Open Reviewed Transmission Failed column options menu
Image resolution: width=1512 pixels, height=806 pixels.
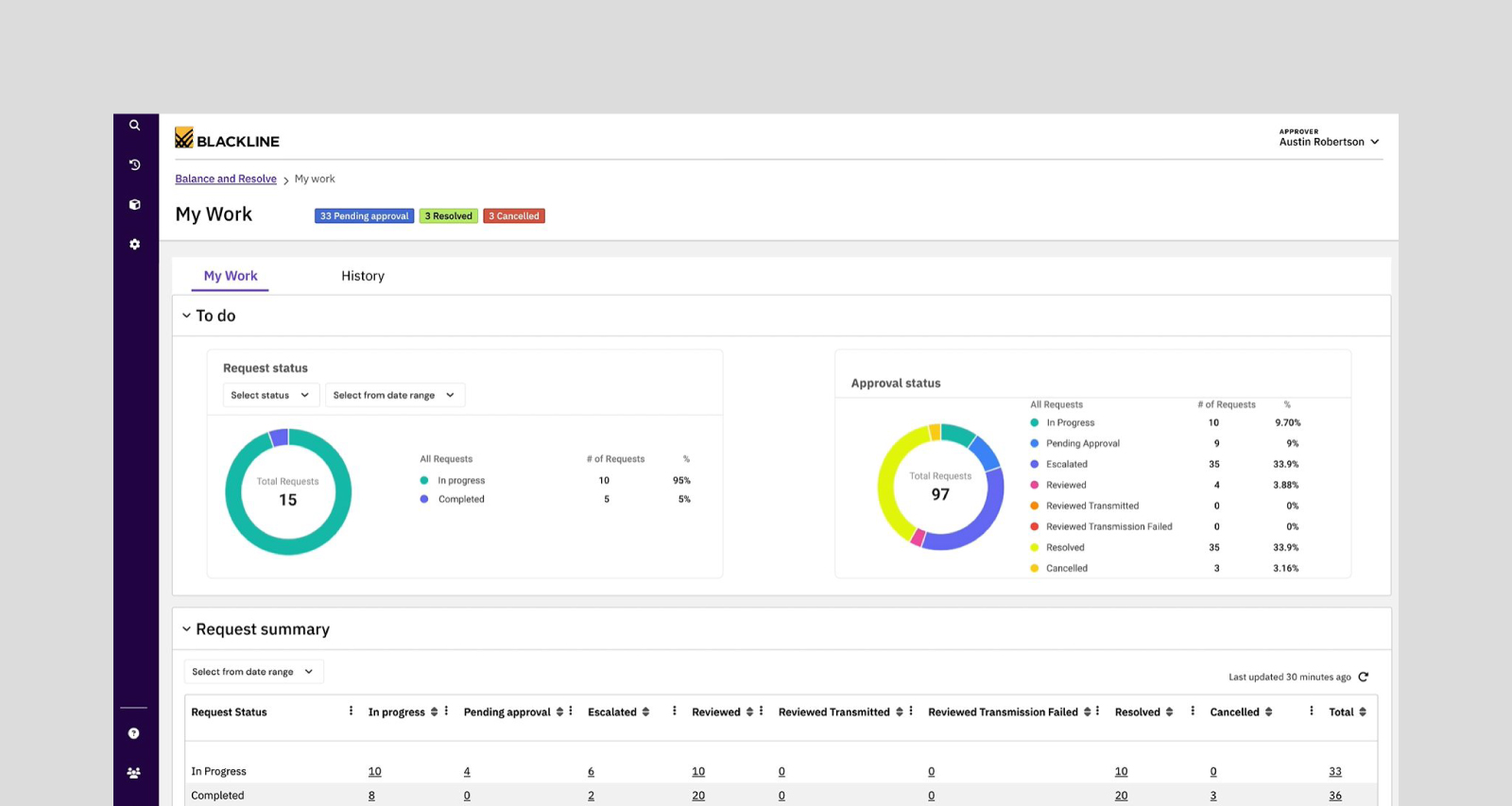(1097, 712)
